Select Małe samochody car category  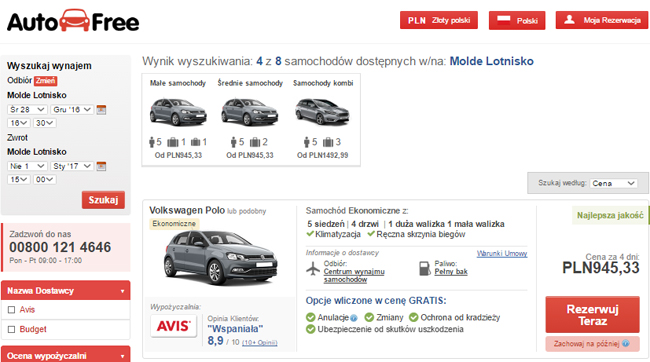click(178, 119)
